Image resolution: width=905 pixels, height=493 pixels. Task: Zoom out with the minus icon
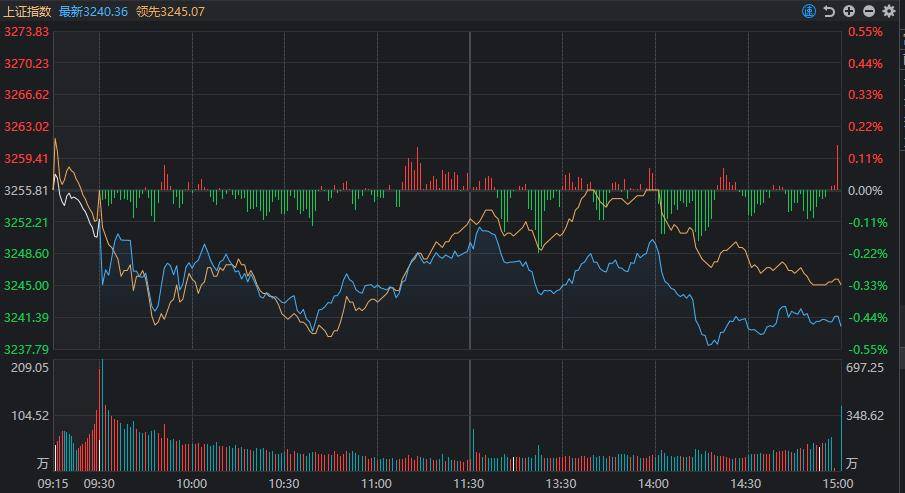tap(869, 11)
